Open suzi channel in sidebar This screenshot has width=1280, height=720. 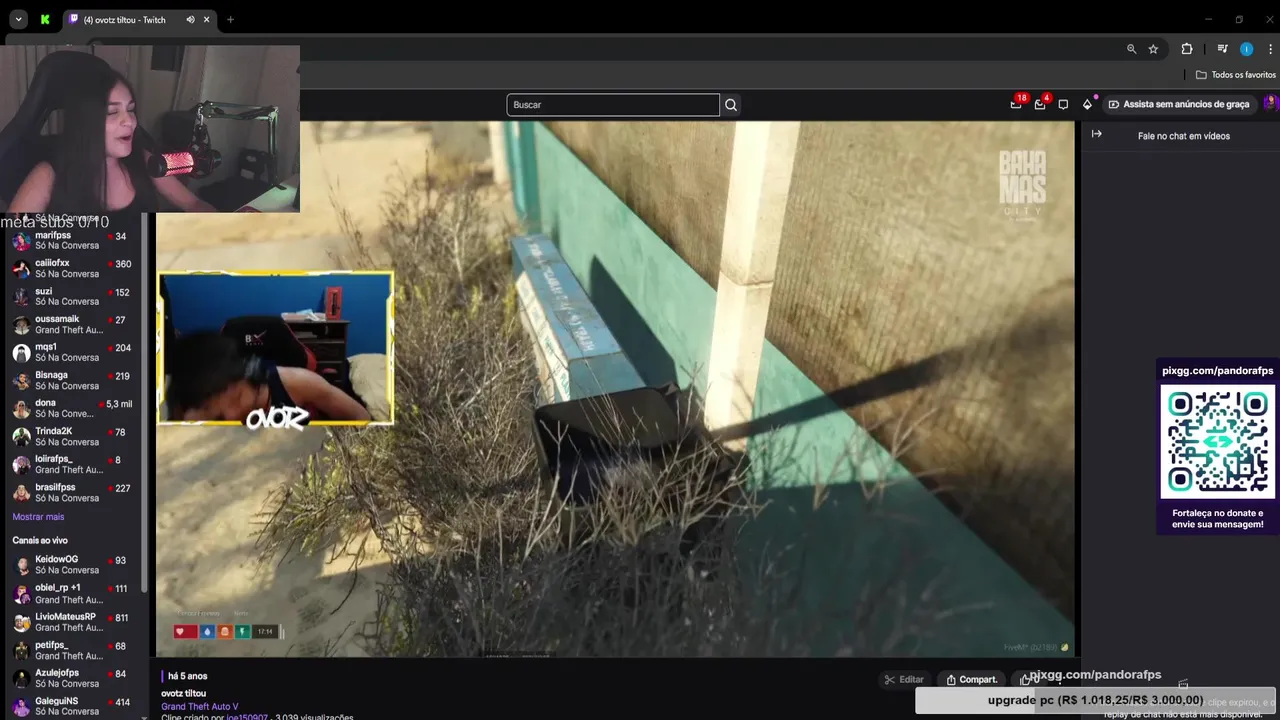[x=71, y=296]
